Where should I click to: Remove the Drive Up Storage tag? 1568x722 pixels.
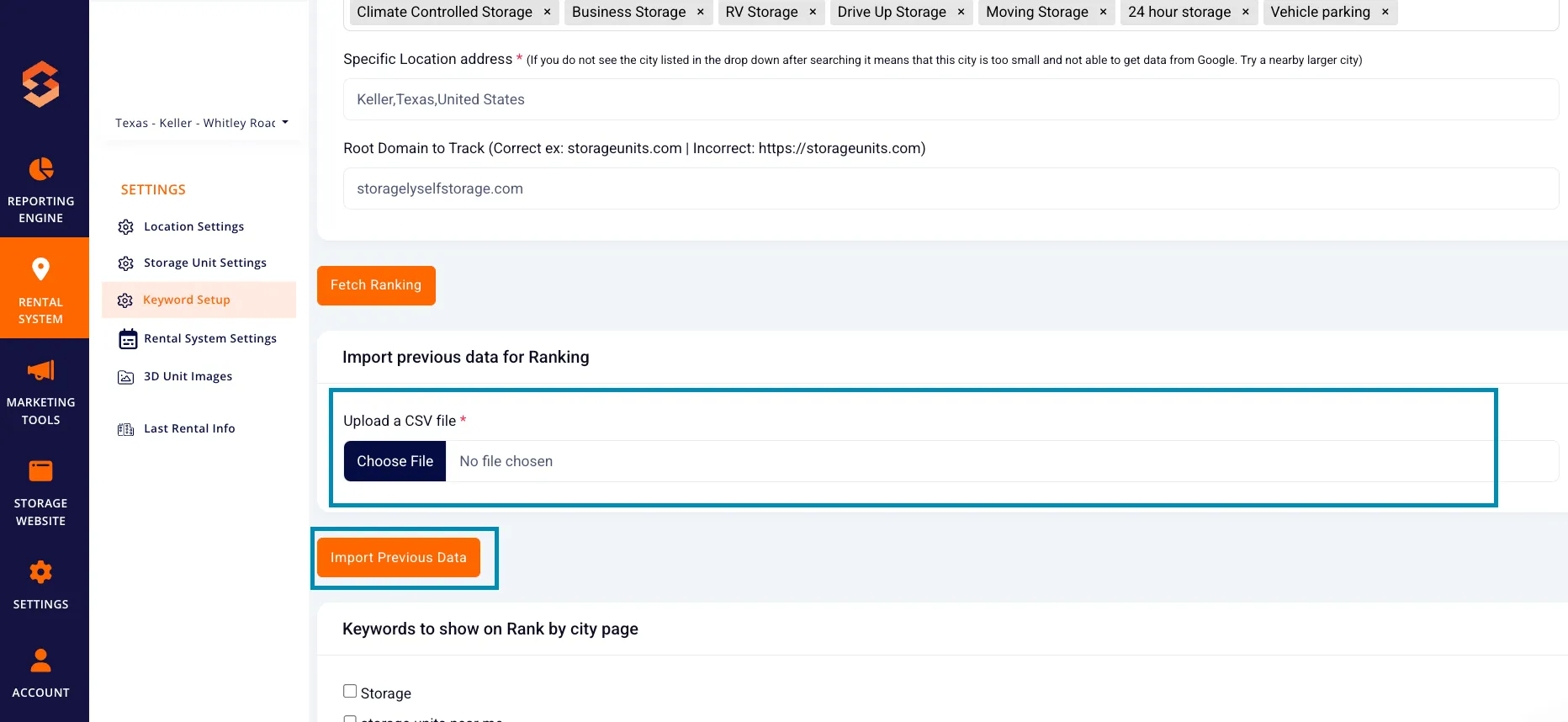click(961, 12)
